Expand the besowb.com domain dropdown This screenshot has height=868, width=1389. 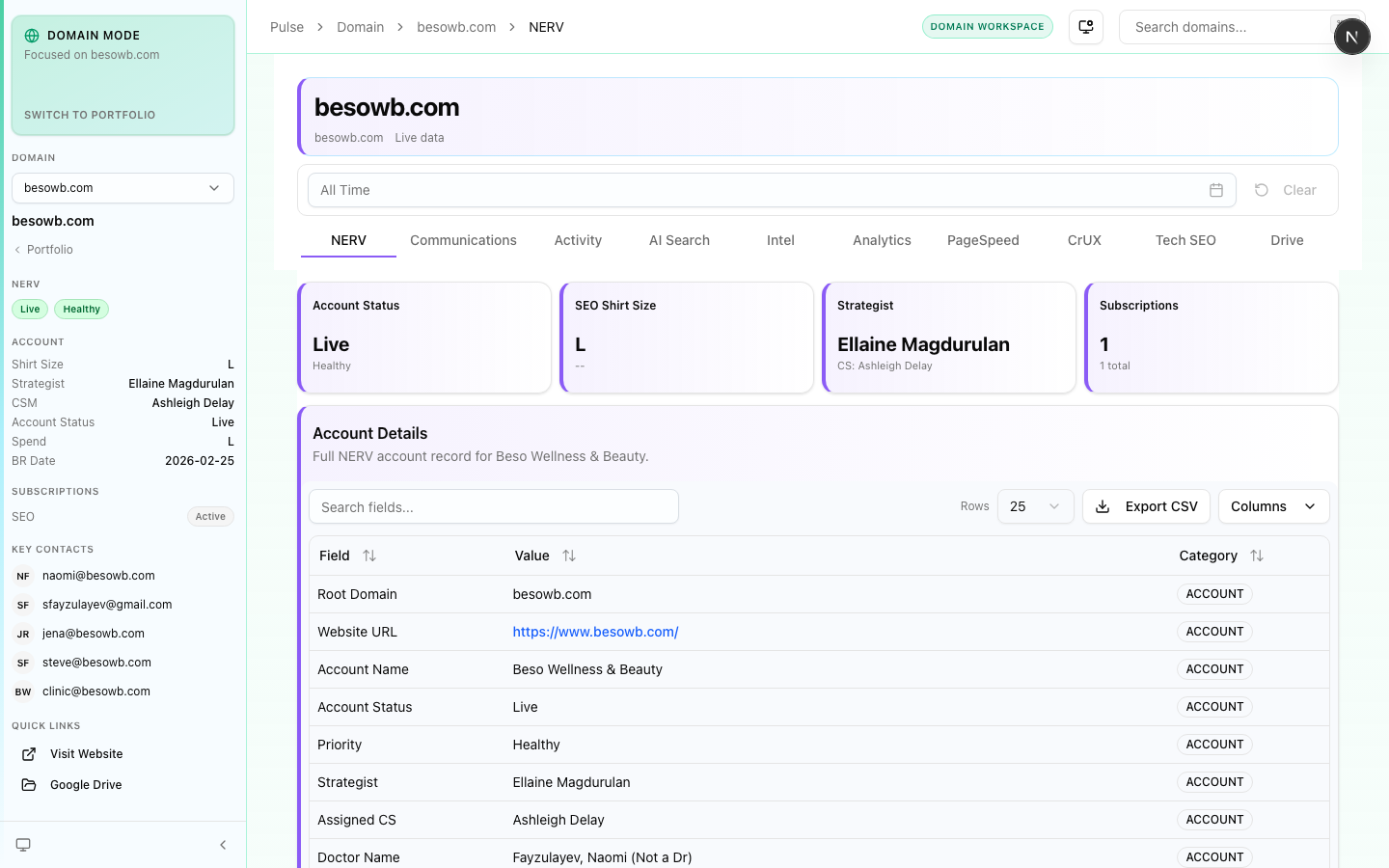(x=123, y=188)
